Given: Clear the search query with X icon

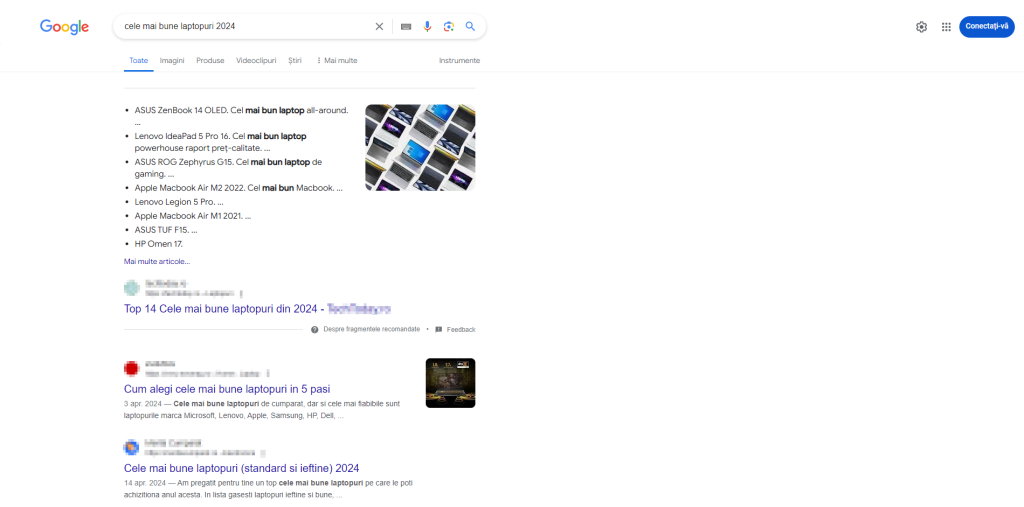Looking at the screenshot, I should (x=379, y=27).
